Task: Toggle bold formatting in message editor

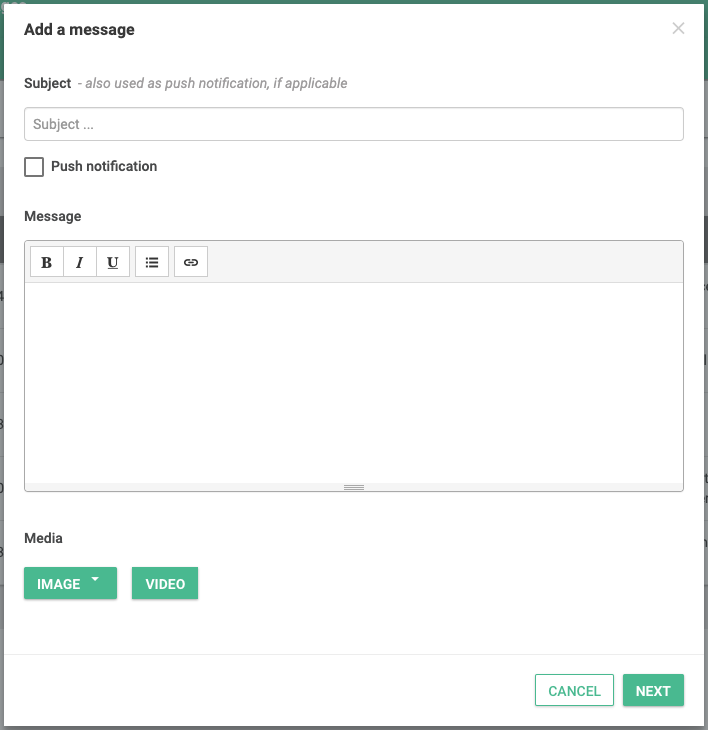Action: pos(47,262)
